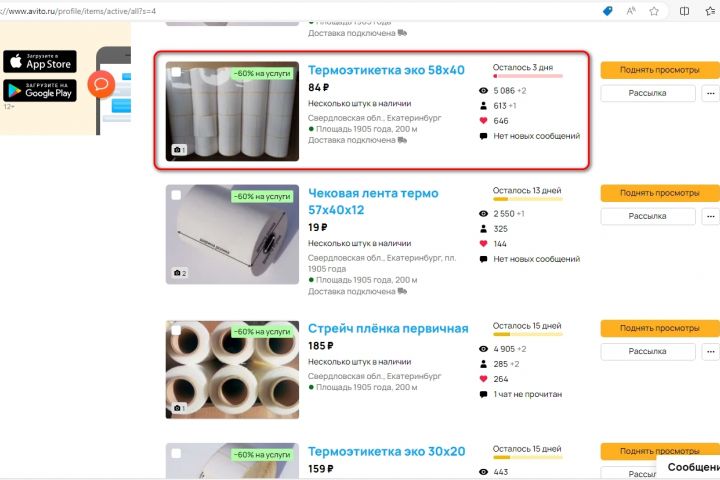The width and height of the screenshot is (720, 480).
Task: Click the 159 ₽ price text
Action: 321,469
